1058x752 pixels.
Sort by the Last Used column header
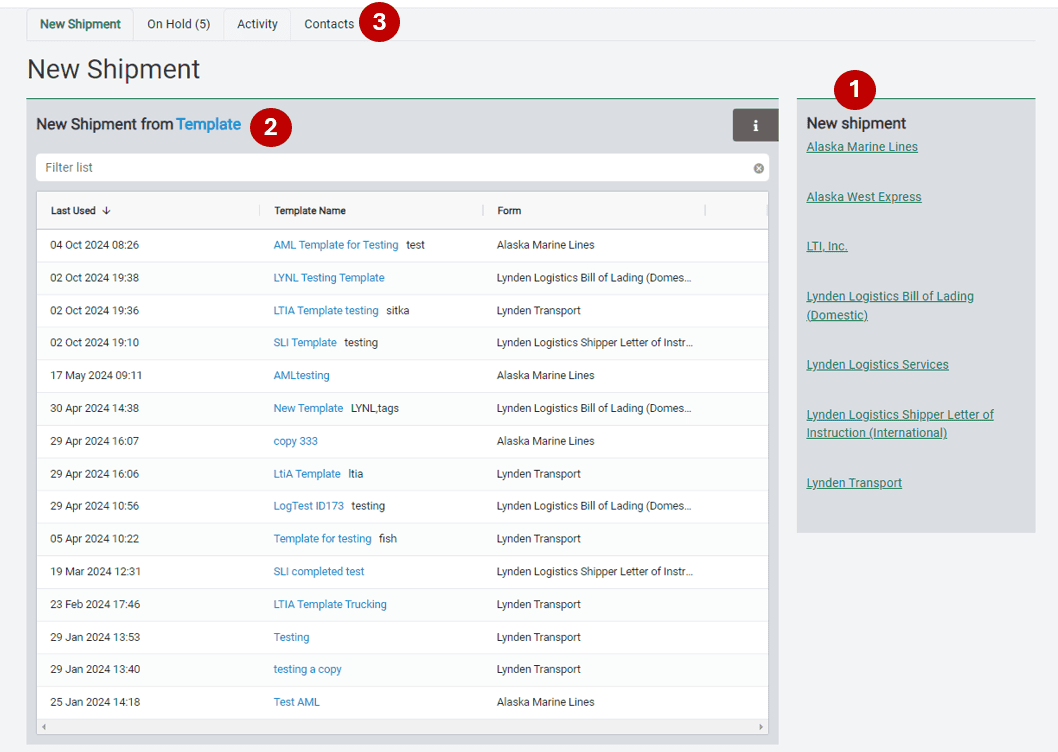tap(74, 211)
